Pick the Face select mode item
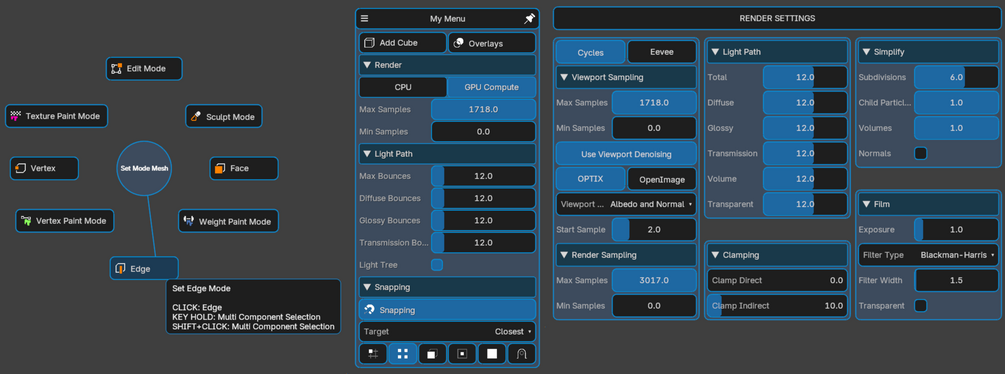1005x374 pixels. pyautogui.click(x=244, y=168)
